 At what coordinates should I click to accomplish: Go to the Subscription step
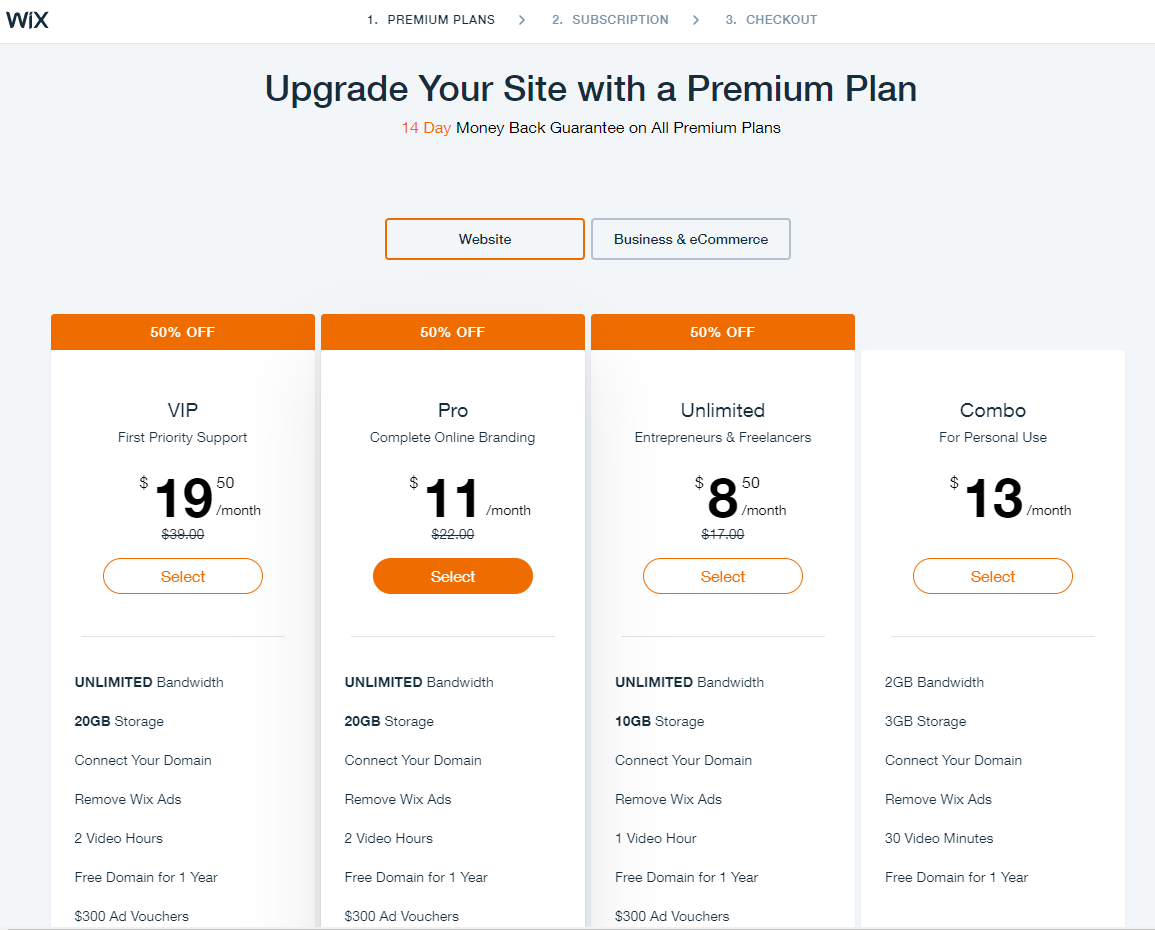coord(610,20)
